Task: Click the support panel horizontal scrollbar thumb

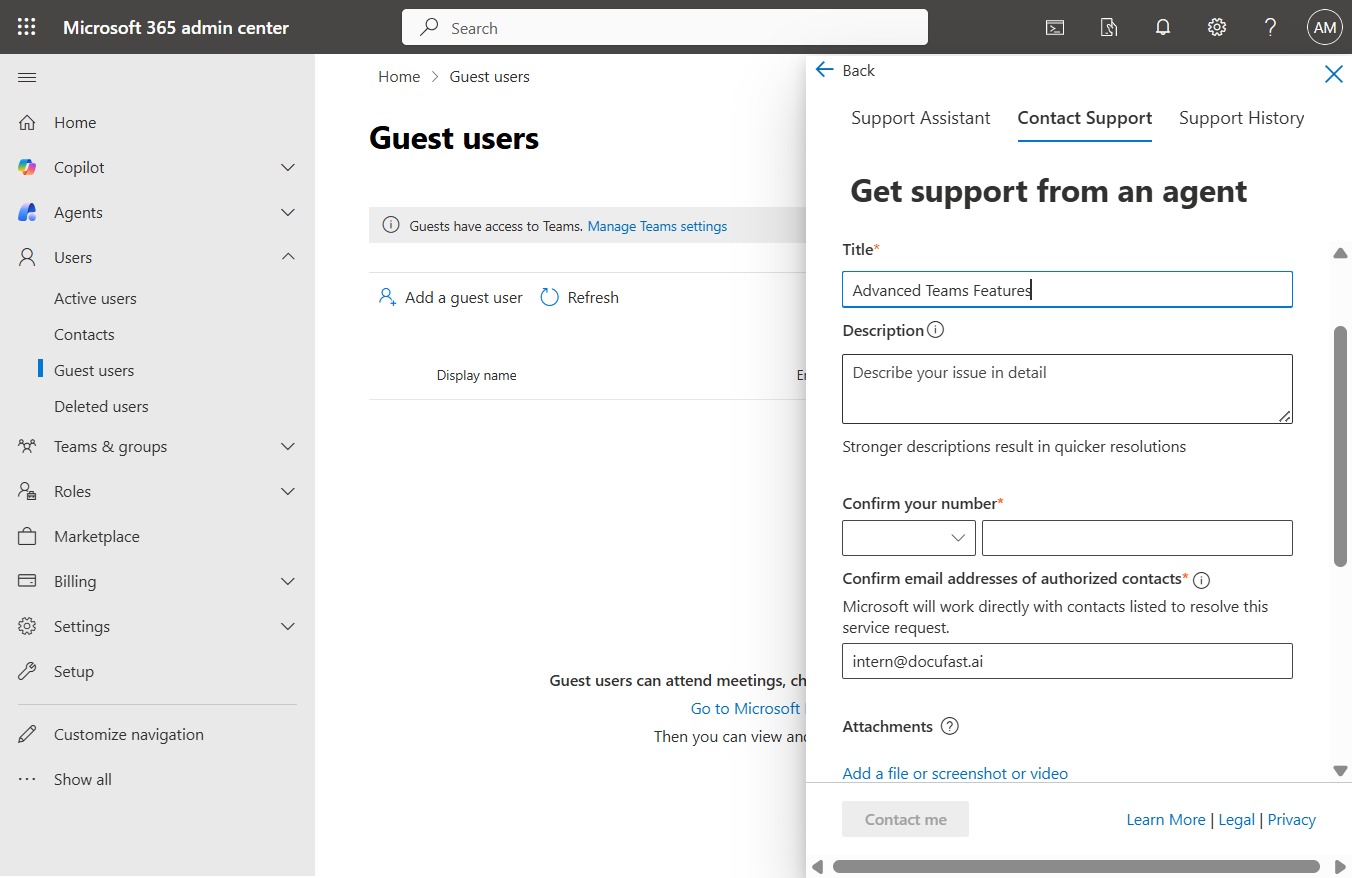Action: click(1076, 866)
